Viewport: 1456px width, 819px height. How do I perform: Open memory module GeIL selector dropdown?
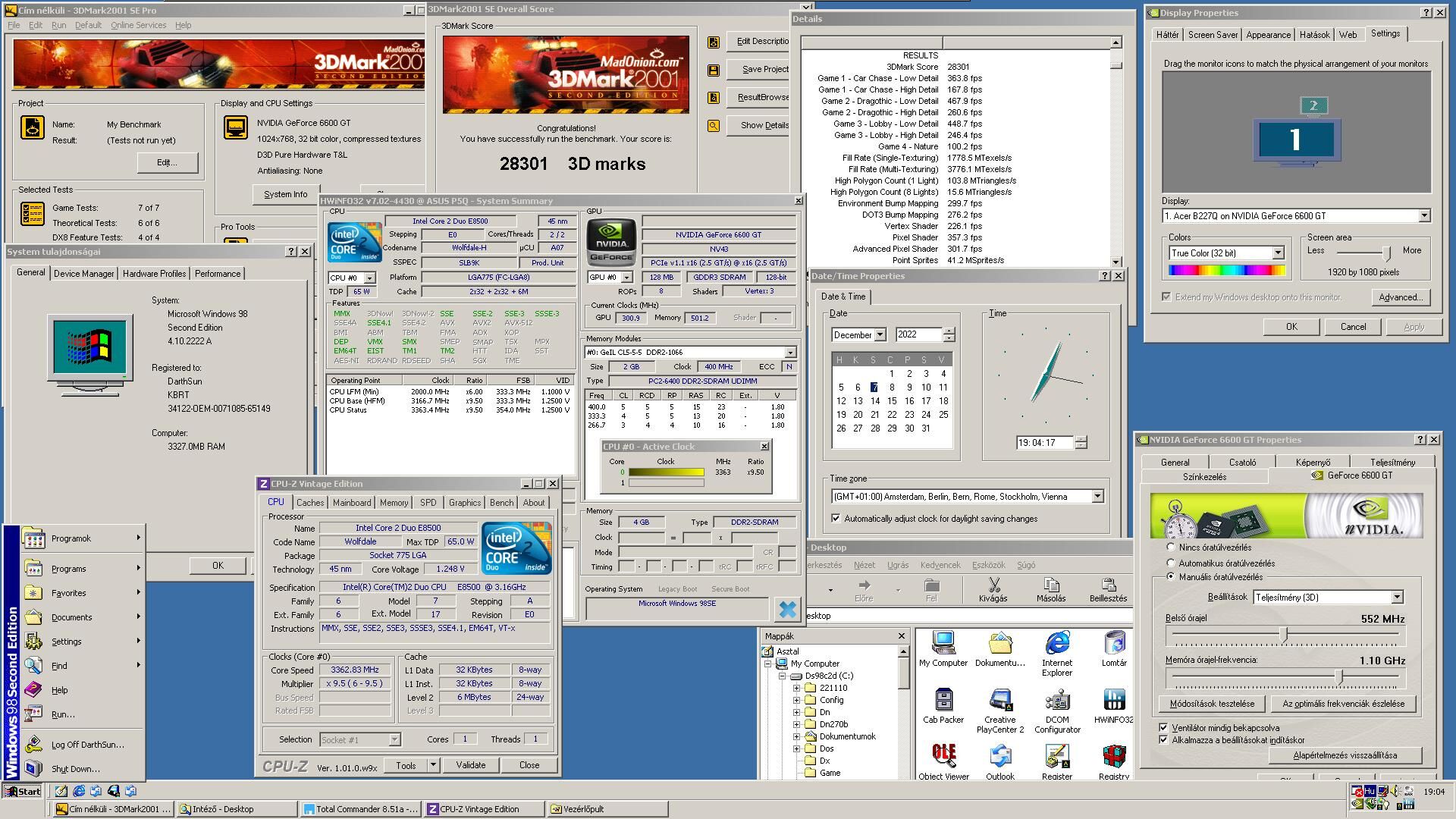[x=790, y=353]
